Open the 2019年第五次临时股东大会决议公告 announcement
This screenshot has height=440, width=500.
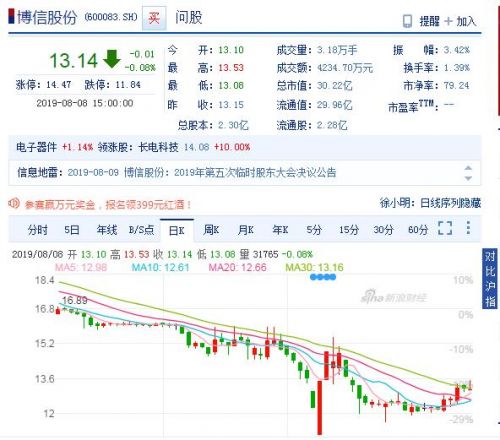point(255,173)
